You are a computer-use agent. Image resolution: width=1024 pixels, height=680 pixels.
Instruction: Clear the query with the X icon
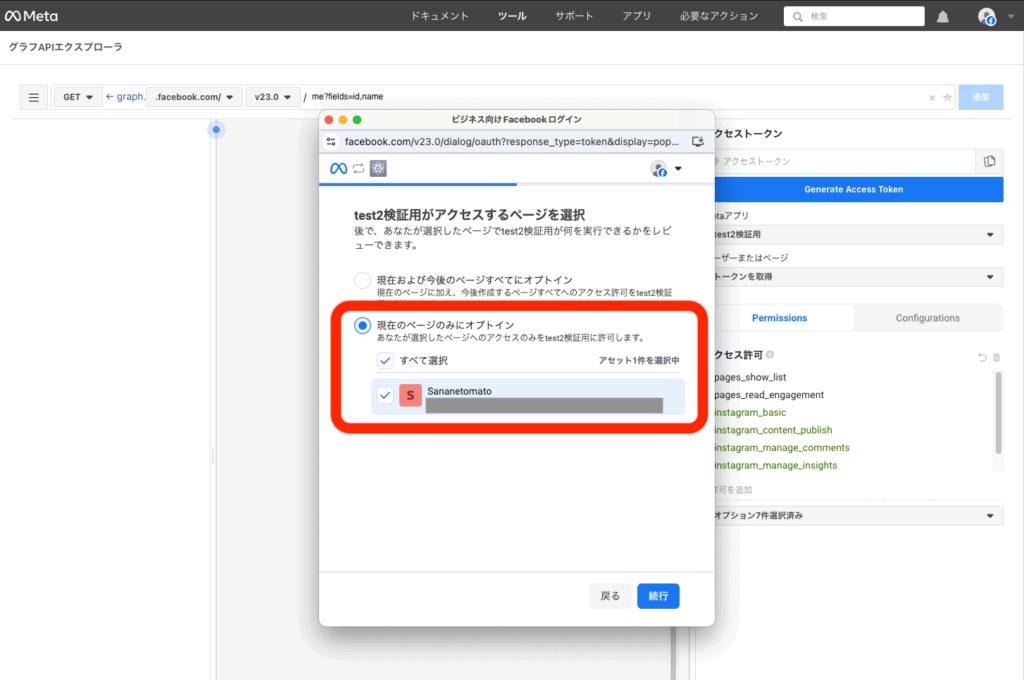click(x=932, y=97)
